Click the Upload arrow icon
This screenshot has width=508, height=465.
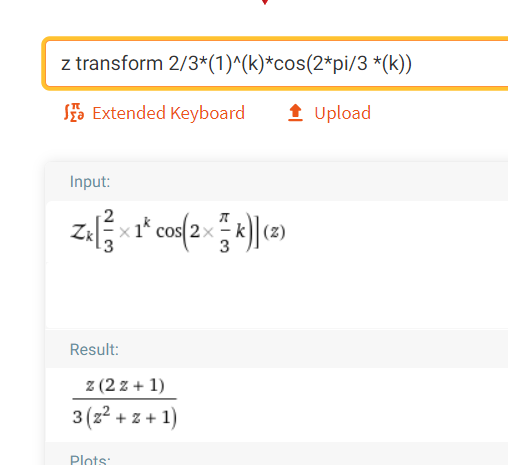click(295, 113)
